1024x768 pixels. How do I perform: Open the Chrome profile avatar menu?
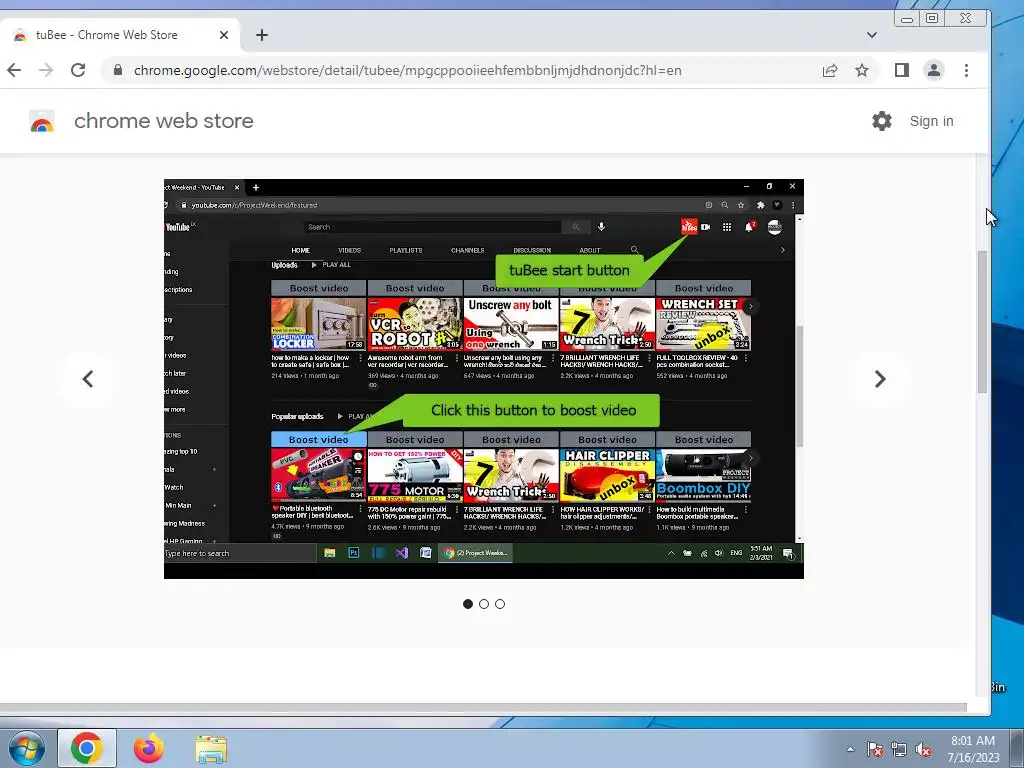tap(934, 71)
